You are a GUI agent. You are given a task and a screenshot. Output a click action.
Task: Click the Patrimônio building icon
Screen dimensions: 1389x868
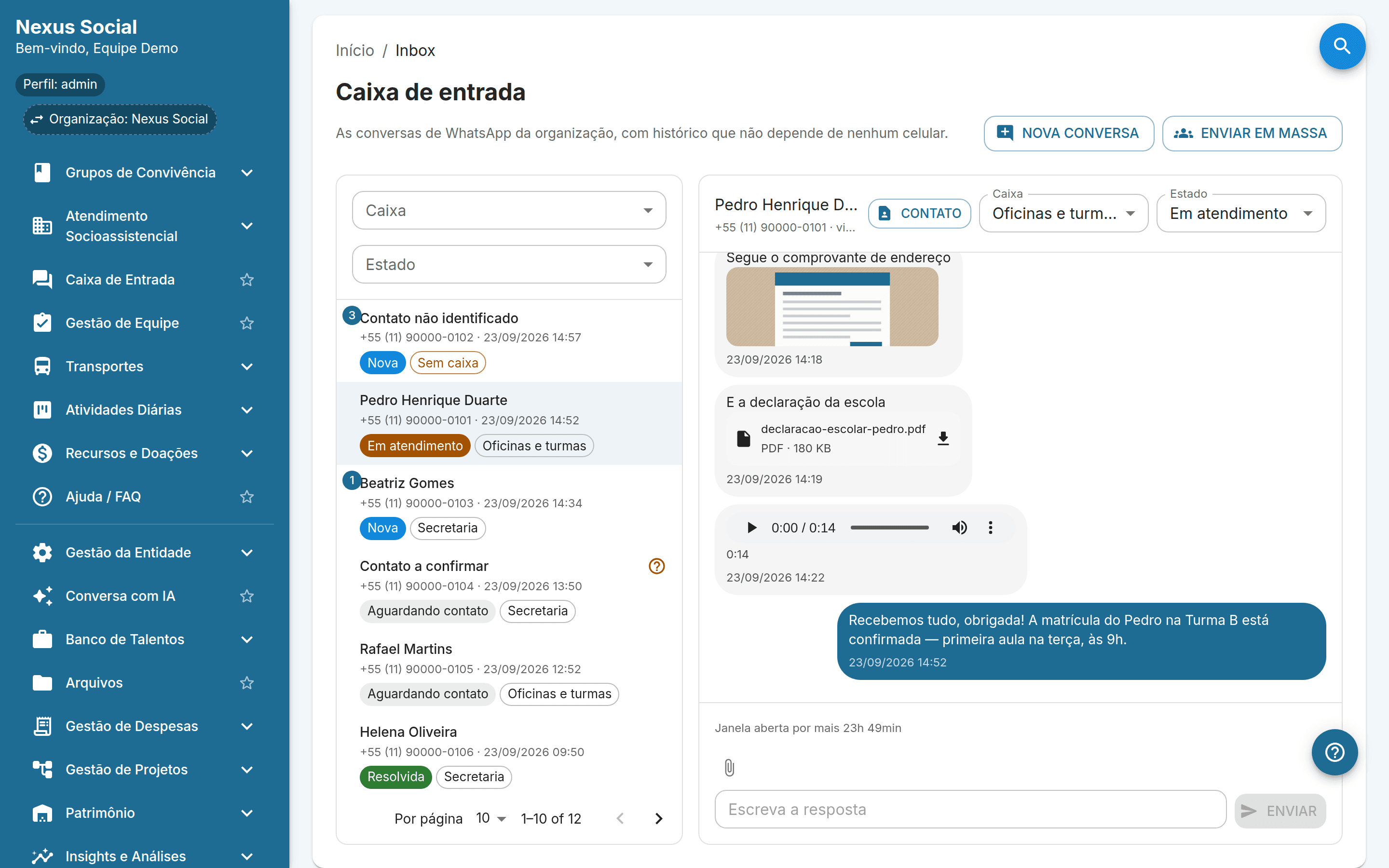[42, 813]
